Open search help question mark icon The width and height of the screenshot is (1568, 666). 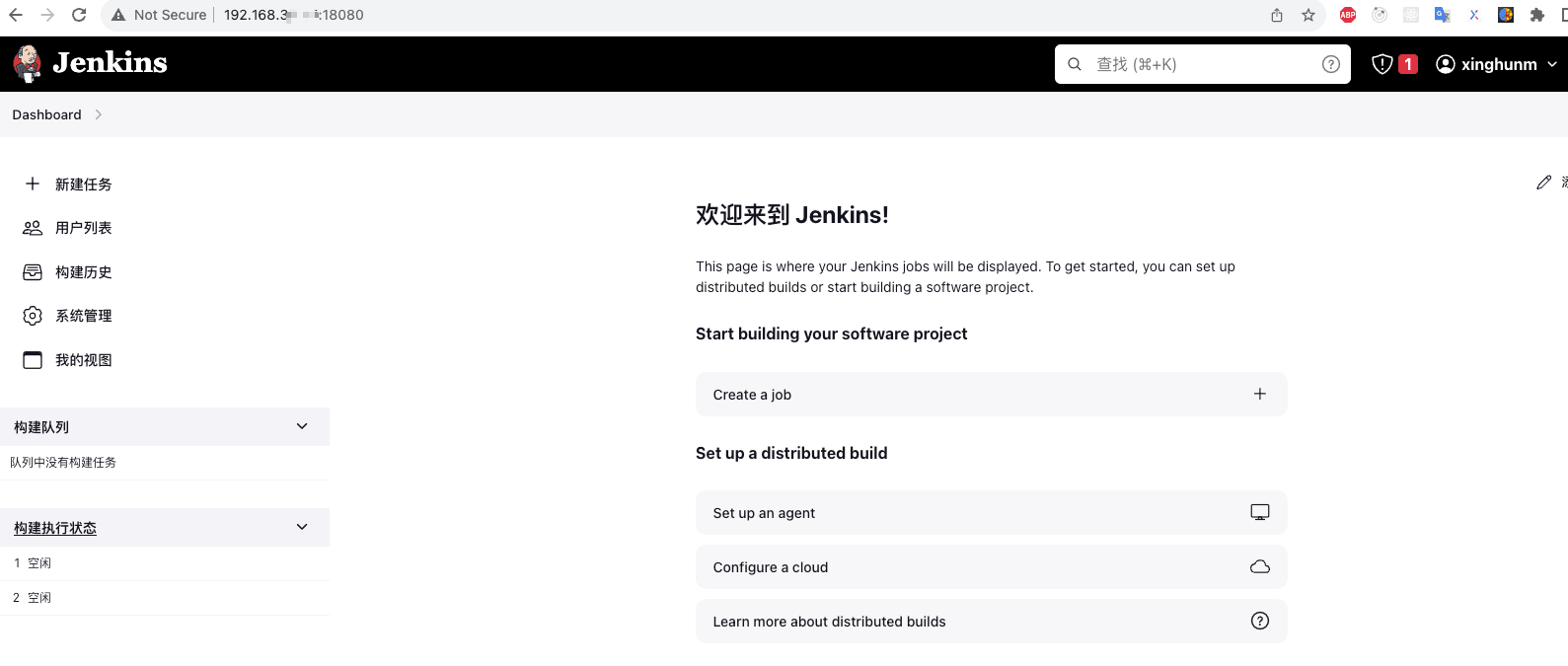1331,64
